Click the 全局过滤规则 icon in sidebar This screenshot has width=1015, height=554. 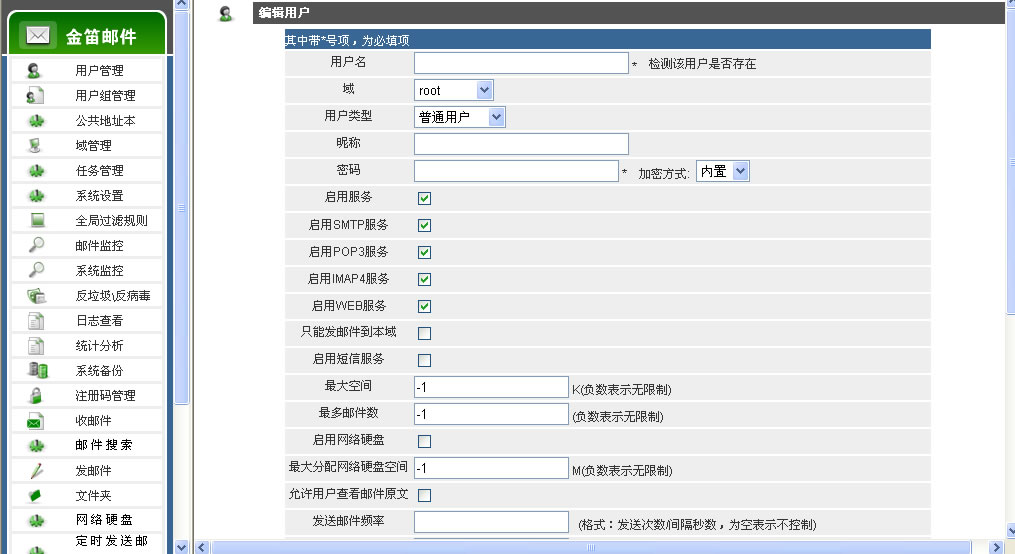[36, 220]
